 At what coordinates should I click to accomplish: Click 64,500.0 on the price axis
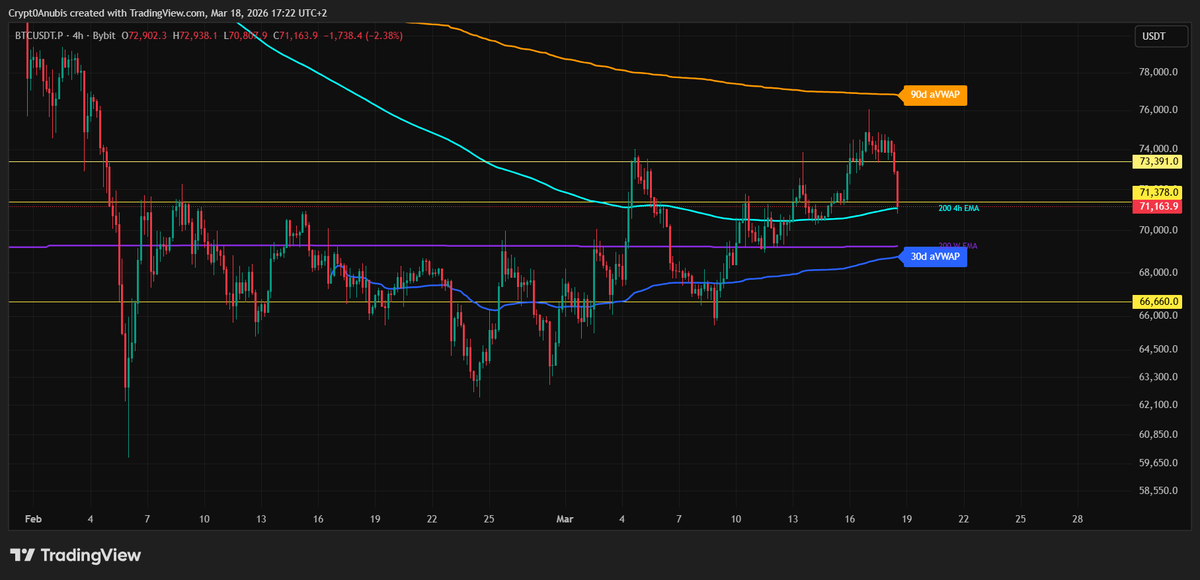click(x=1158, y=349)
